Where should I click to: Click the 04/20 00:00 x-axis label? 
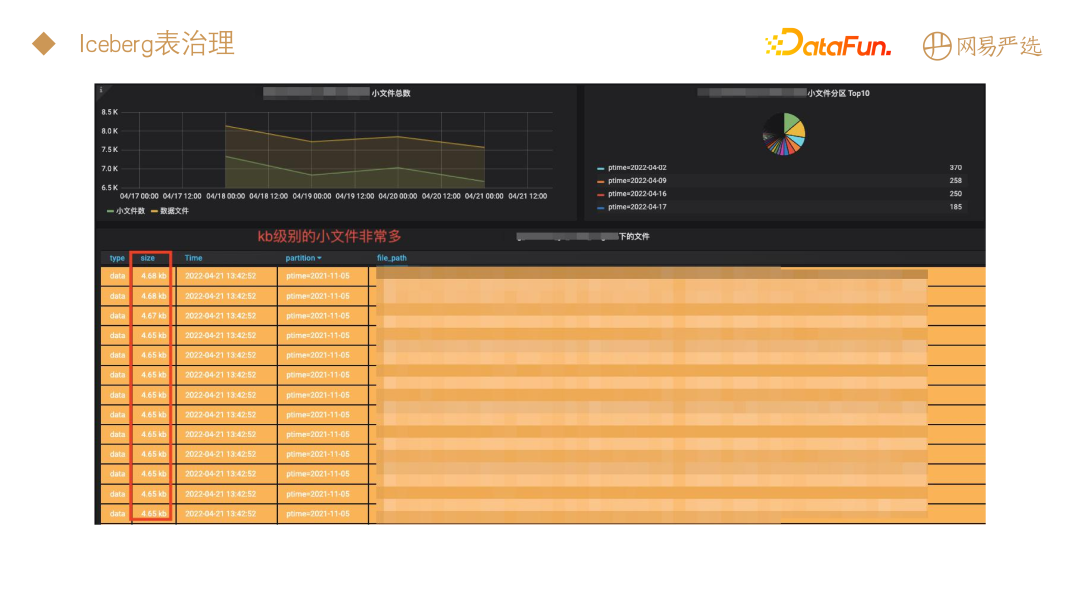pos(398,196)
